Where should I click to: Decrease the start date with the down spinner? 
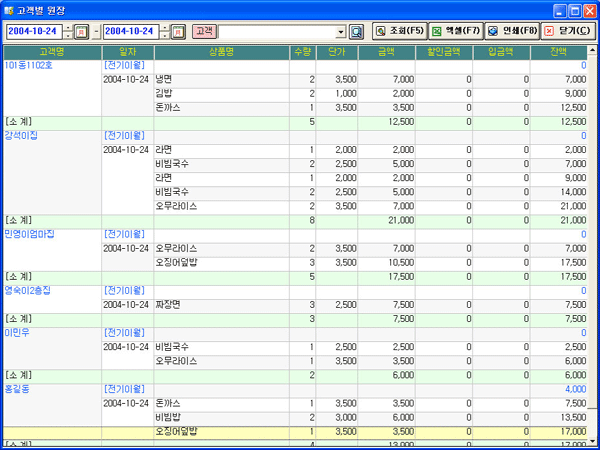(68, 36)
